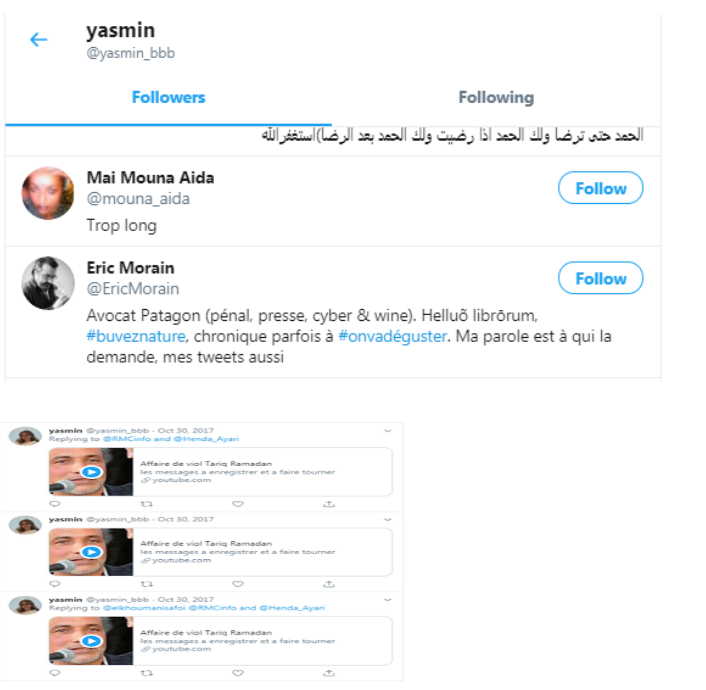Reply to the first yasmin tweet
The width and height of the screenshot is (706, 690).
54,504
